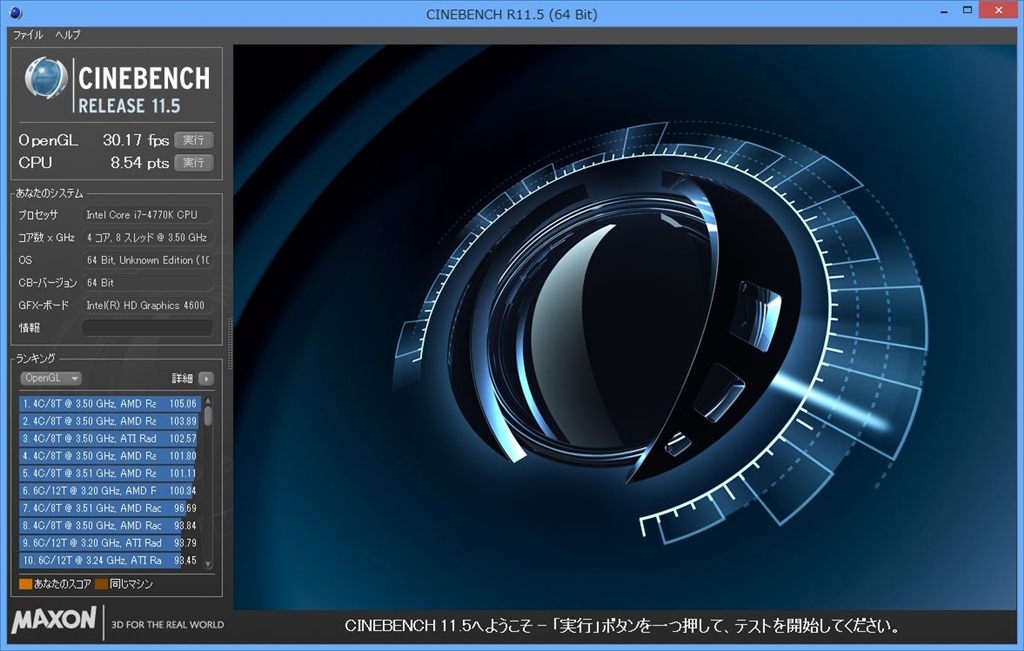Click the MAXON logo at bottom left

tap(54, 621)
